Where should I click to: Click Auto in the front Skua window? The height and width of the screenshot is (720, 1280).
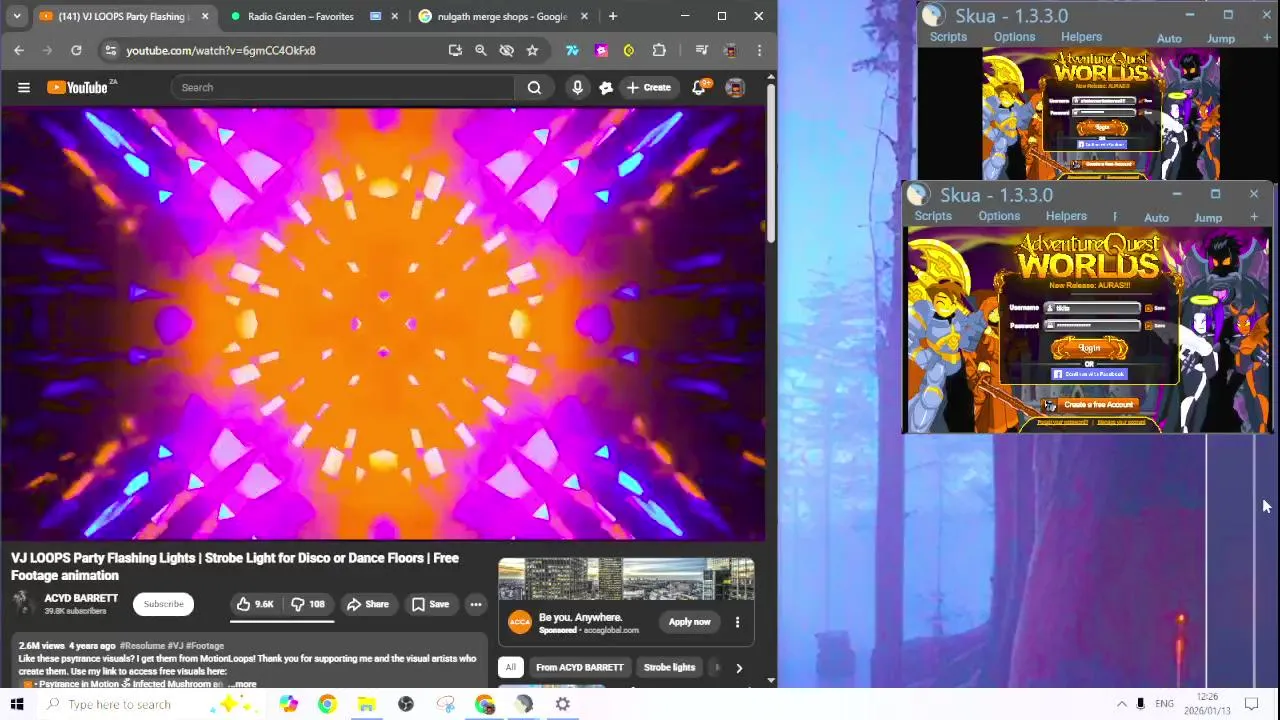(x=1156, y=218)
